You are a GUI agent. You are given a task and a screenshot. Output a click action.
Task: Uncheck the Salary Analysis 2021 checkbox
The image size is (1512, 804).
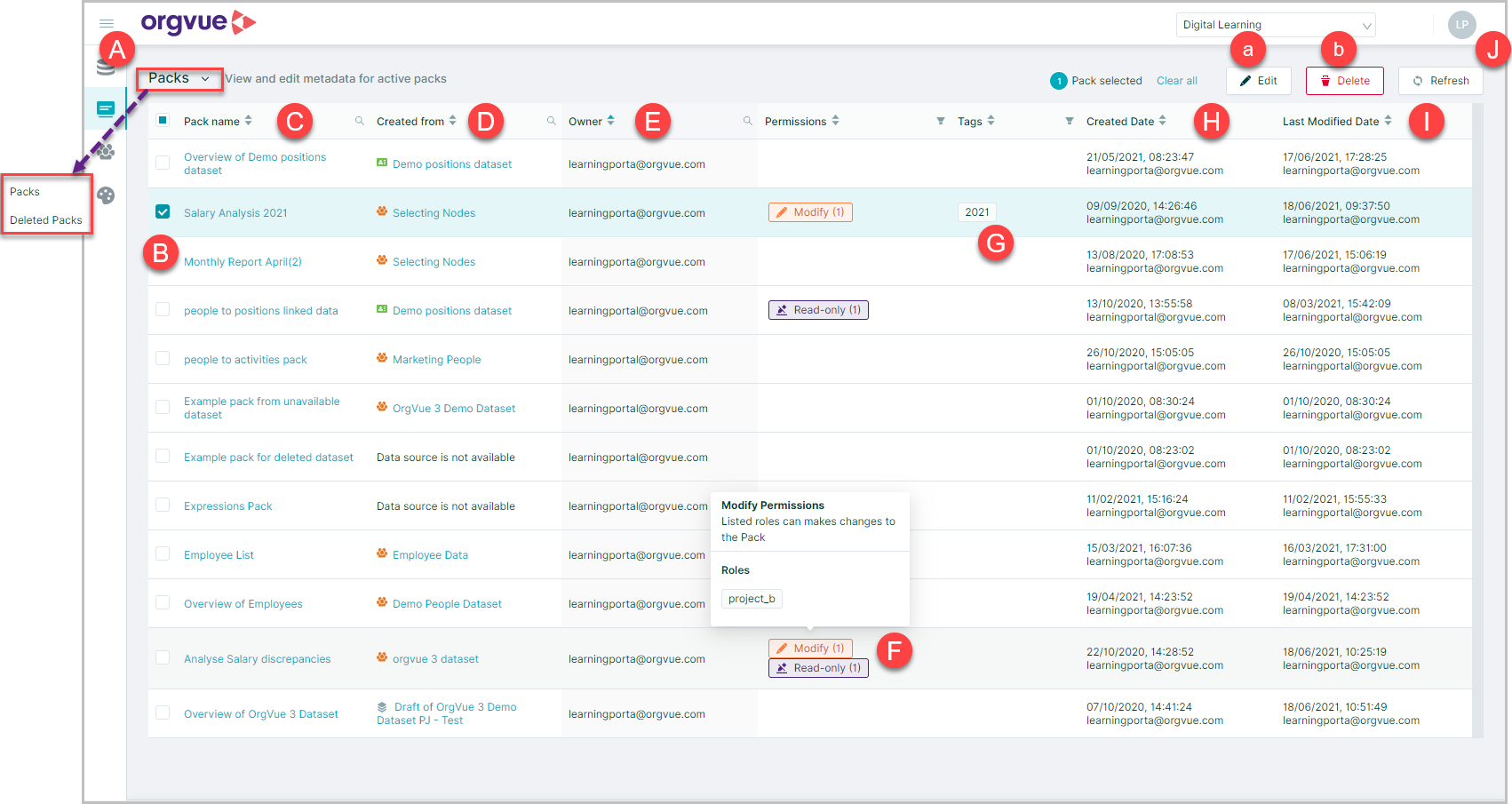163,211
